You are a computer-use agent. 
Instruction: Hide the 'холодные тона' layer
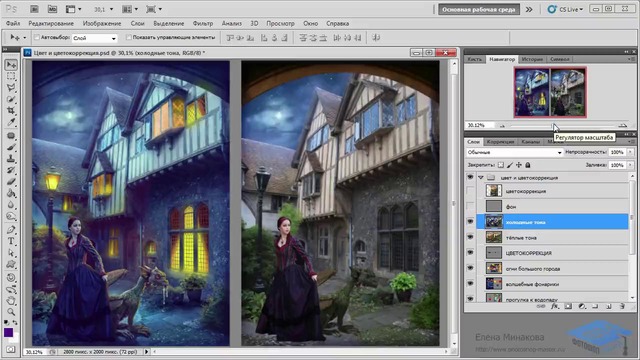point(470,222)
